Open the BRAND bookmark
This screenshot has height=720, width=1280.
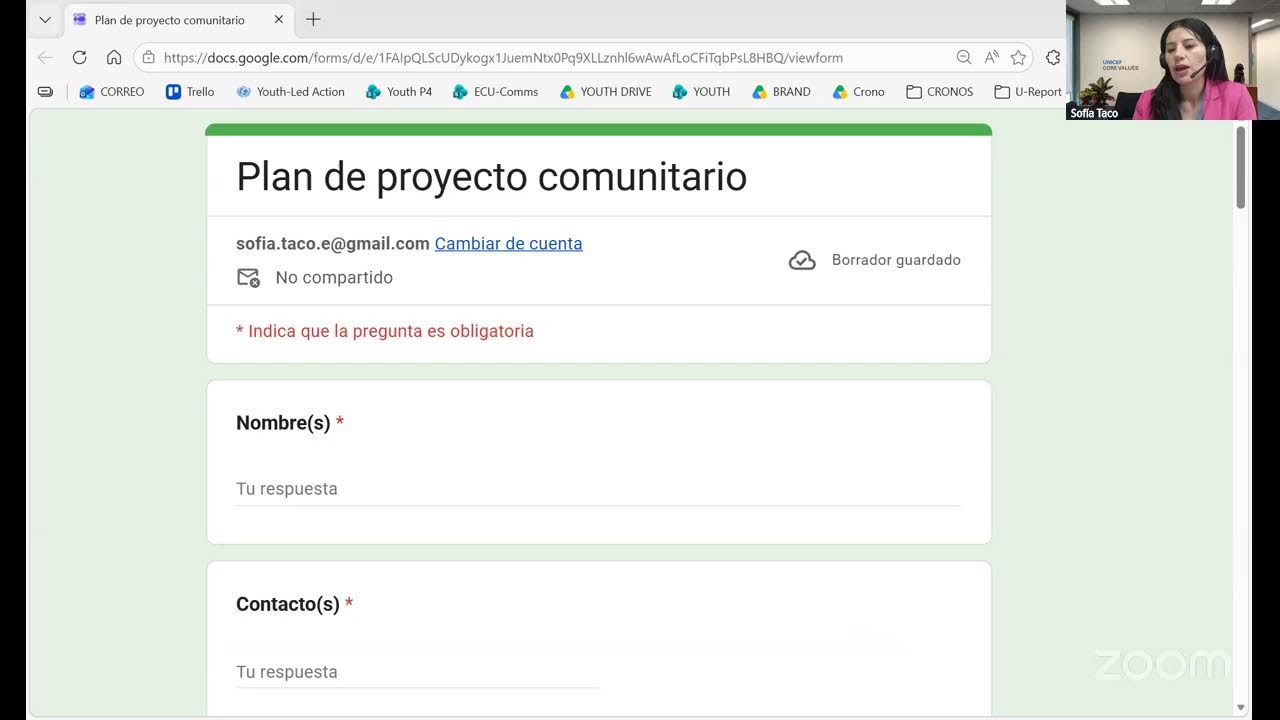click(781, 91)
